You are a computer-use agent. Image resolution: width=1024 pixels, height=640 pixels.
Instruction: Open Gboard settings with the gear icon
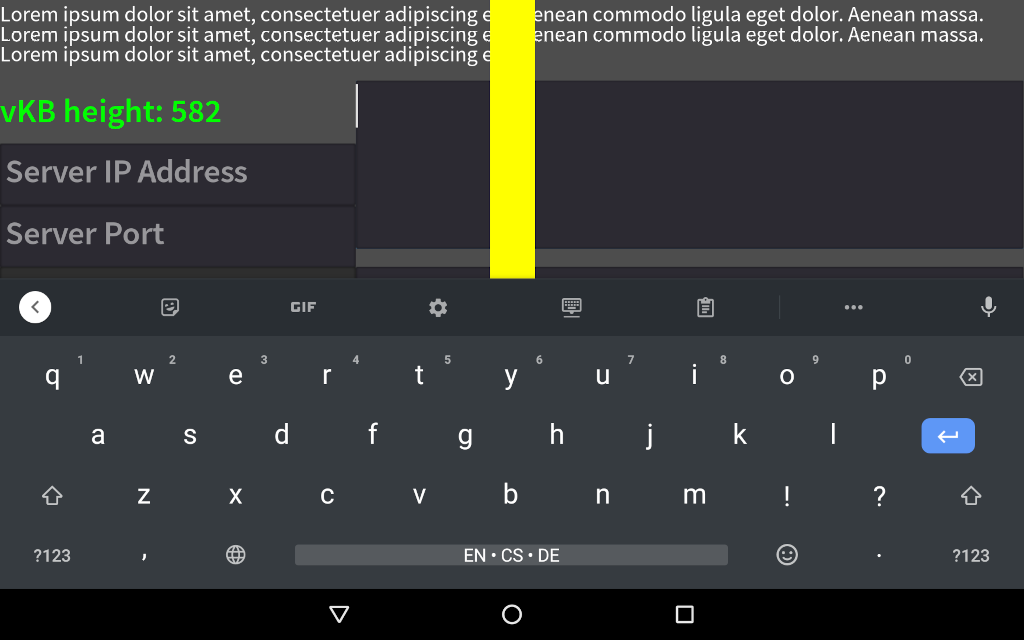pos(437,307)
